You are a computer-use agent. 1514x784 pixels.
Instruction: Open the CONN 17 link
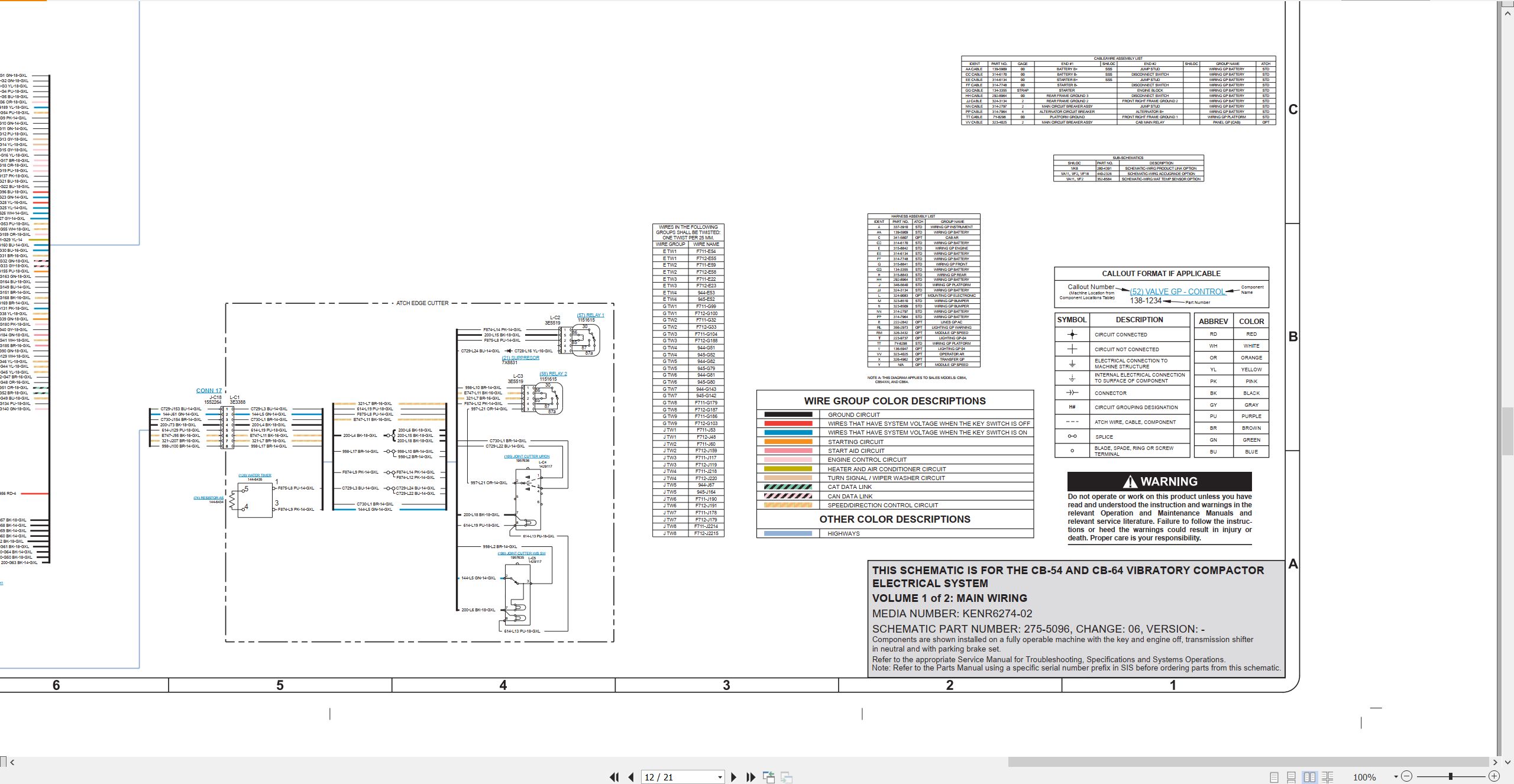pyautogui.click(x=209, y=391)
